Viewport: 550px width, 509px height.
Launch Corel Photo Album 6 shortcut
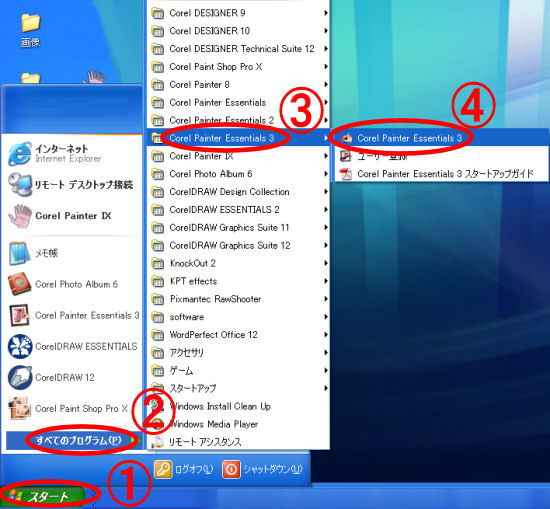72,284
